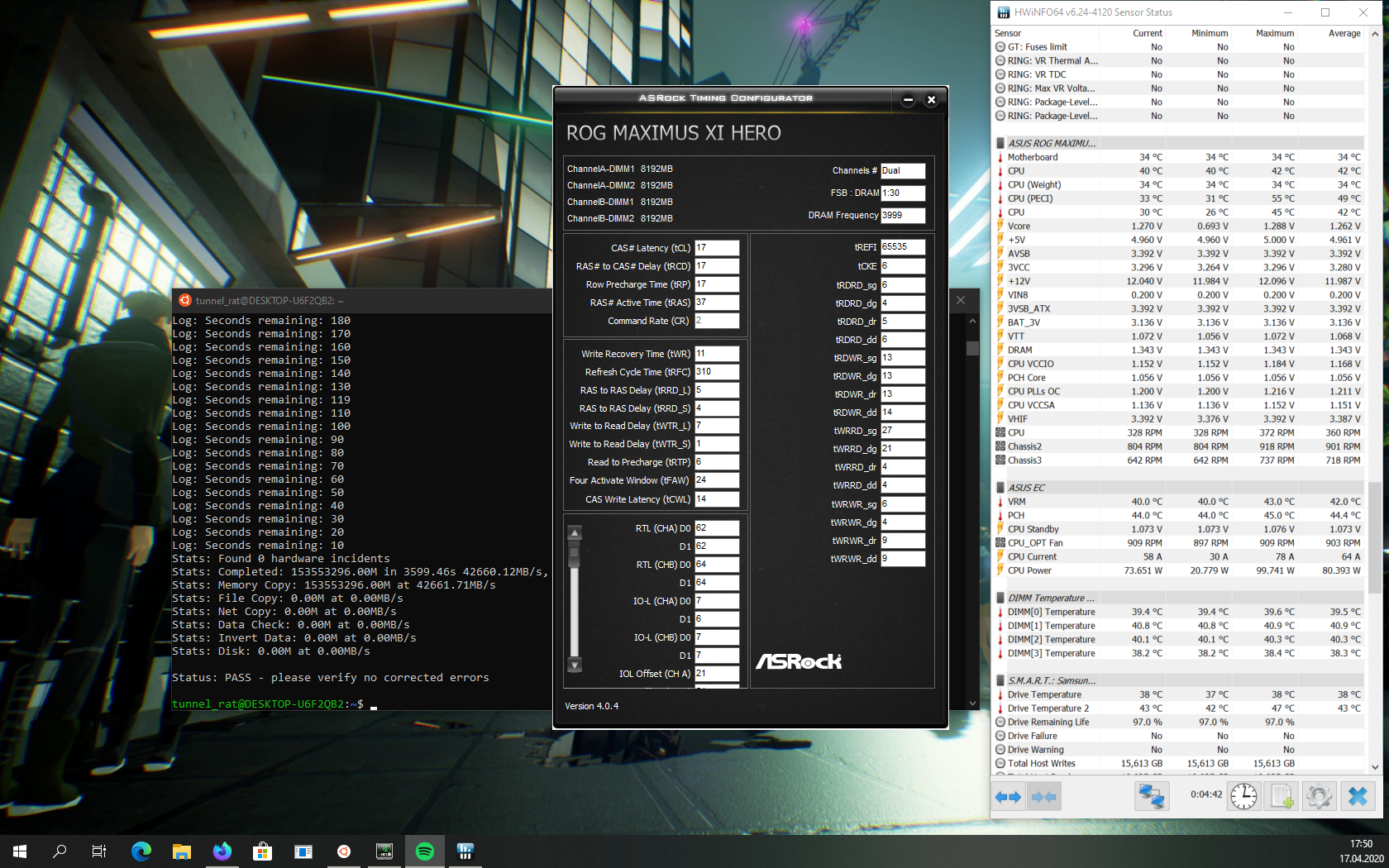Select the Motherboard temperature row
This screenshot has width=1389, height=868.
(x=1178, y=157)
